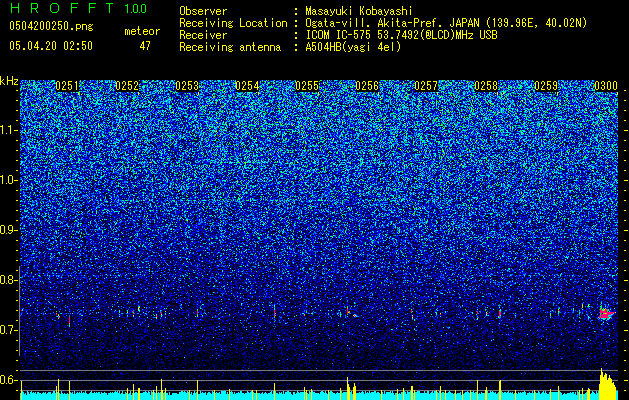The image size is (629, 400).
Task: Click the 'Receiving antenna' label
Action: [x=230, y=47]
